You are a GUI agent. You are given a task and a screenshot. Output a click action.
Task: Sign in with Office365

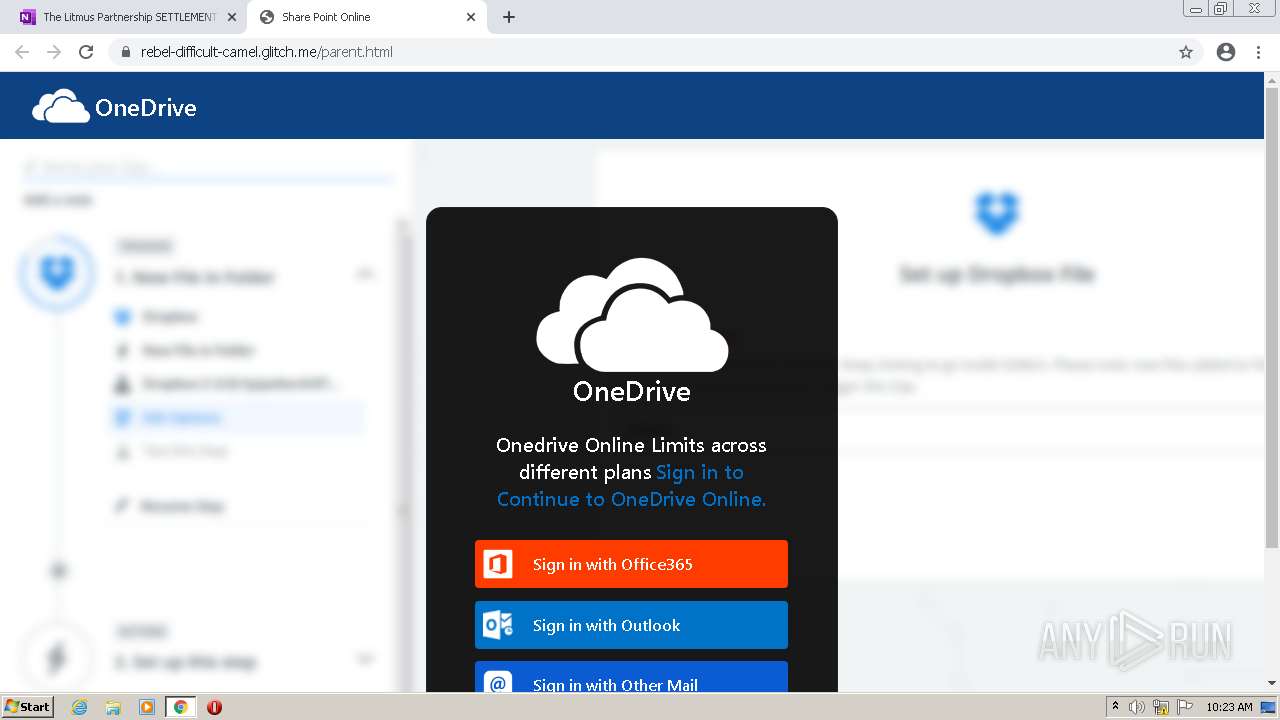click(x=631, y=564)
